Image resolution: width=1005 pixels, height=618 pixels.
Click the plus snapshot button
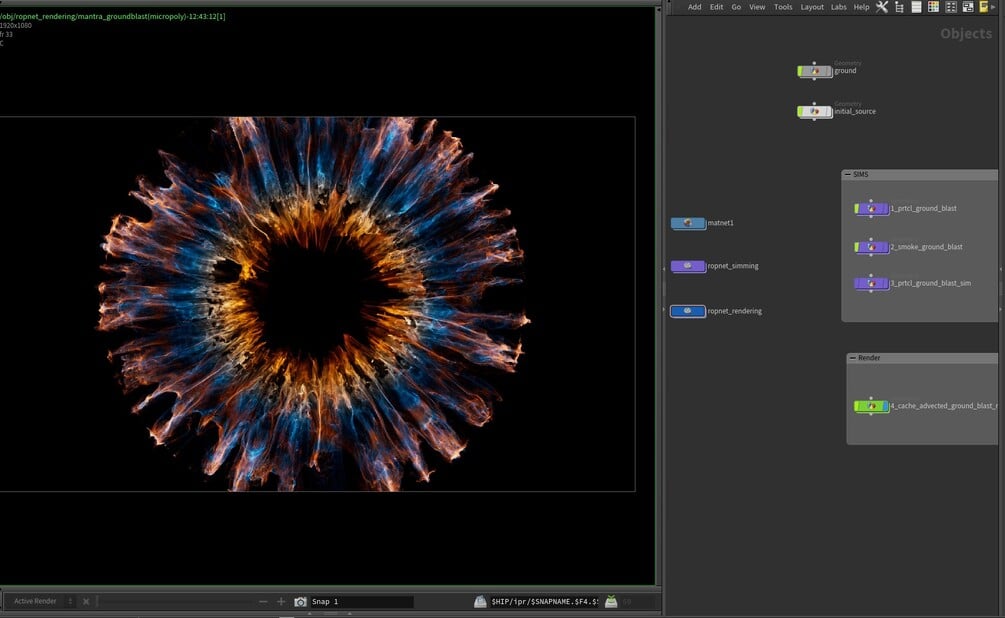[281, 601]
